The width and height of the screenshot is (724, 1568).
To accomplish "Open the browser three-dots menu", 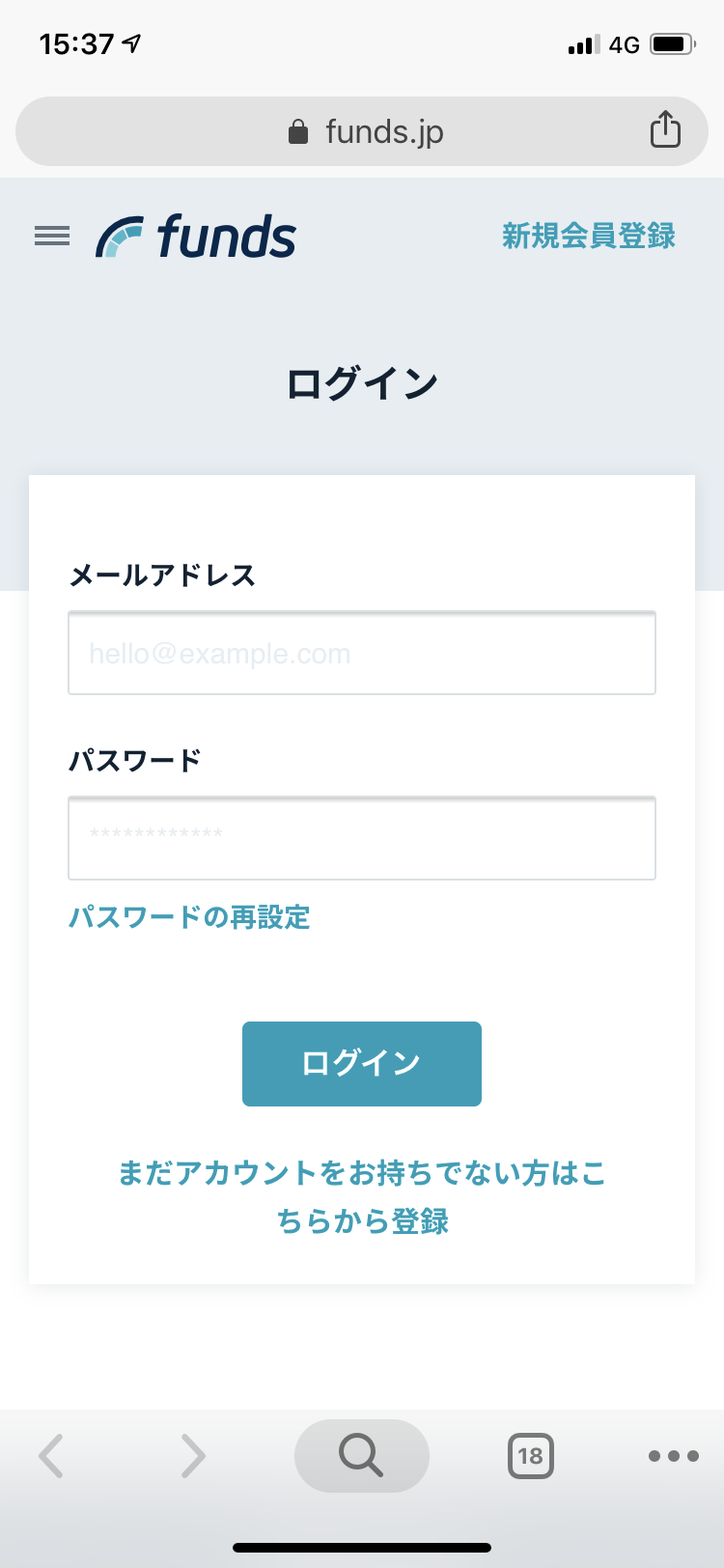I will tap(673, 1455).
